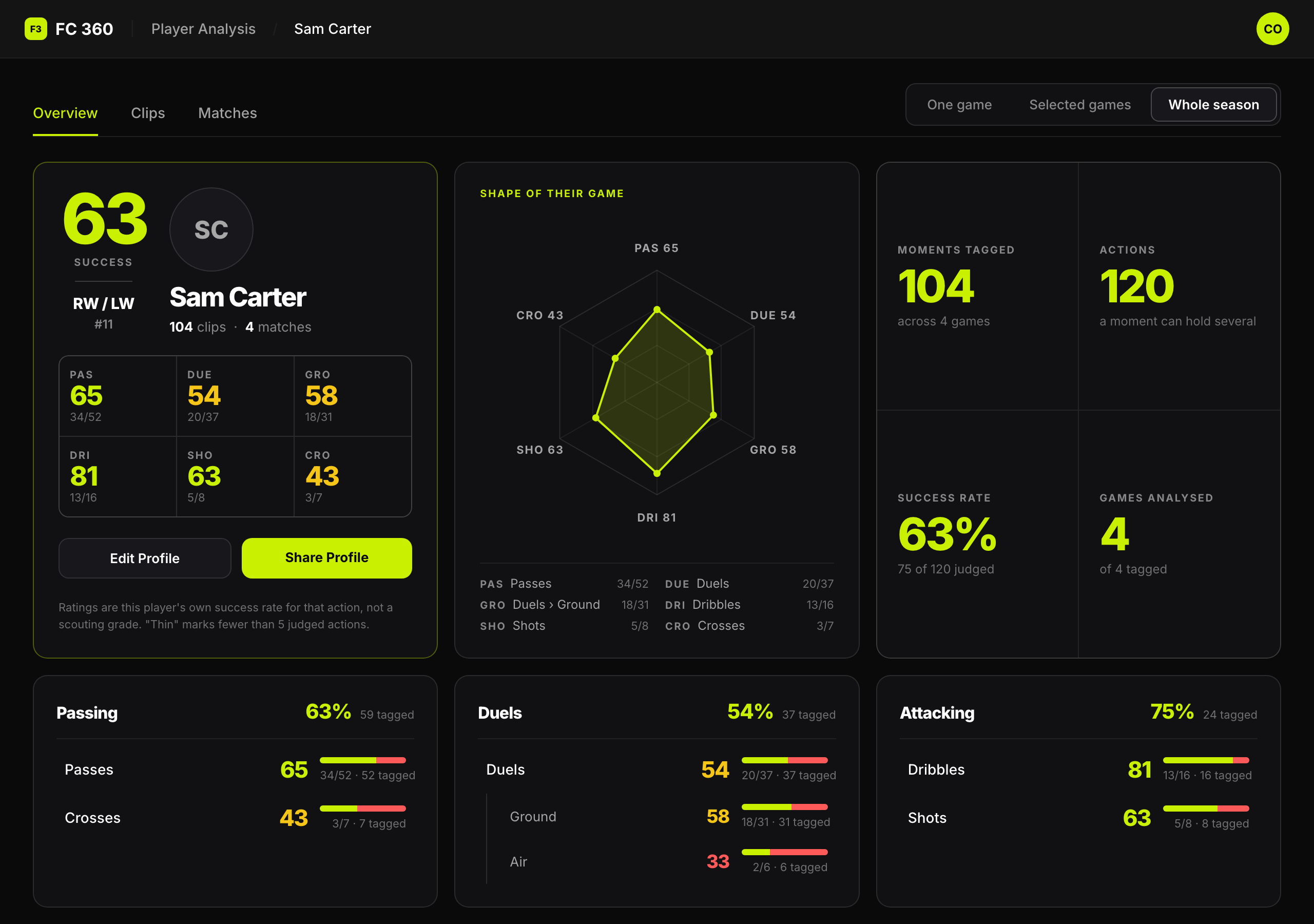Click the DRI 81 rating cell
Image resolution: width=1314 pixels, height=924 pixels.
tap(118, 477)
